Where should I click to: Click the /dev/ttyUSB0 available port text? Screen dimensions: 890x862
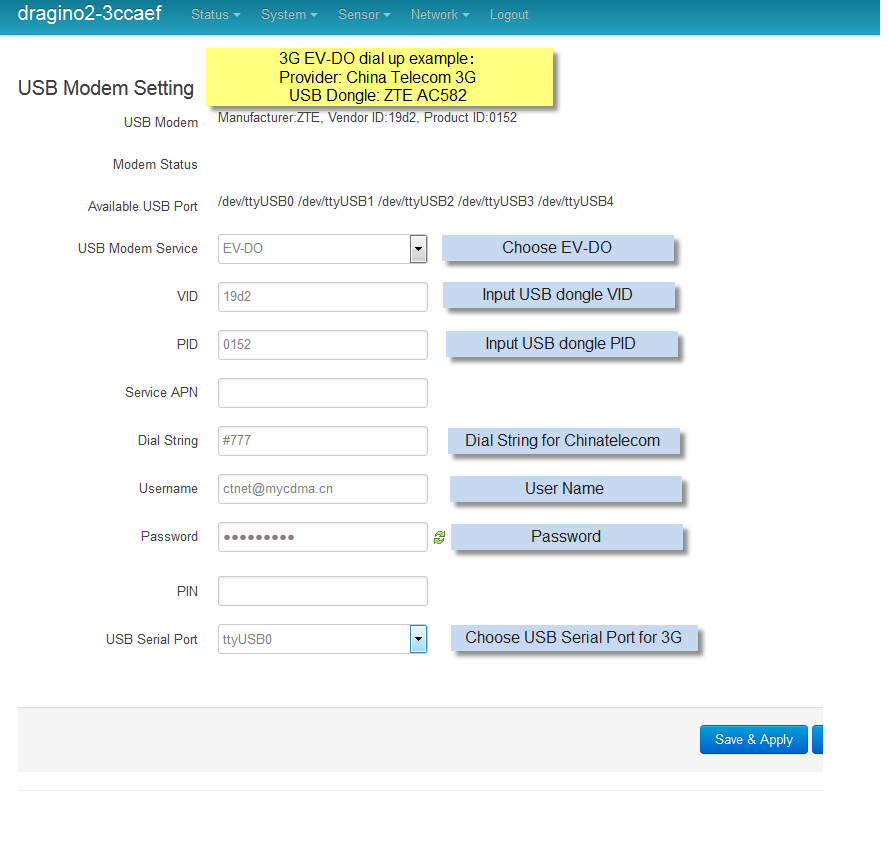[256, 201]
